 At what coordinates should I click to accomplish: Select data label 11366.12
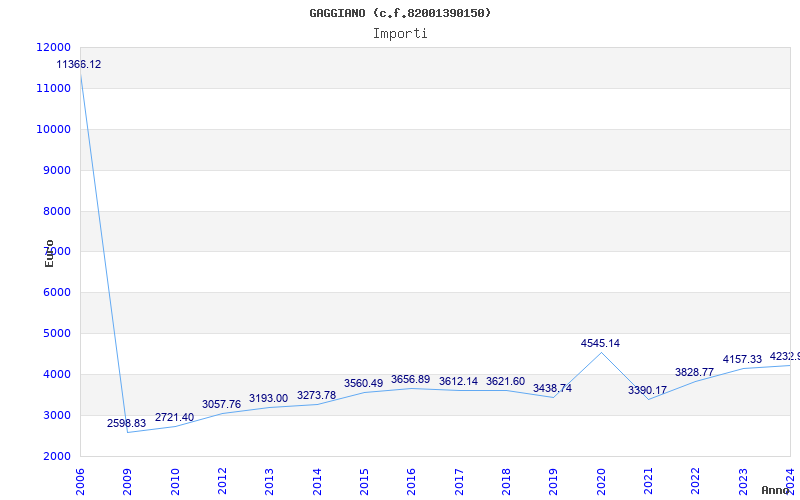pos(79,64)
